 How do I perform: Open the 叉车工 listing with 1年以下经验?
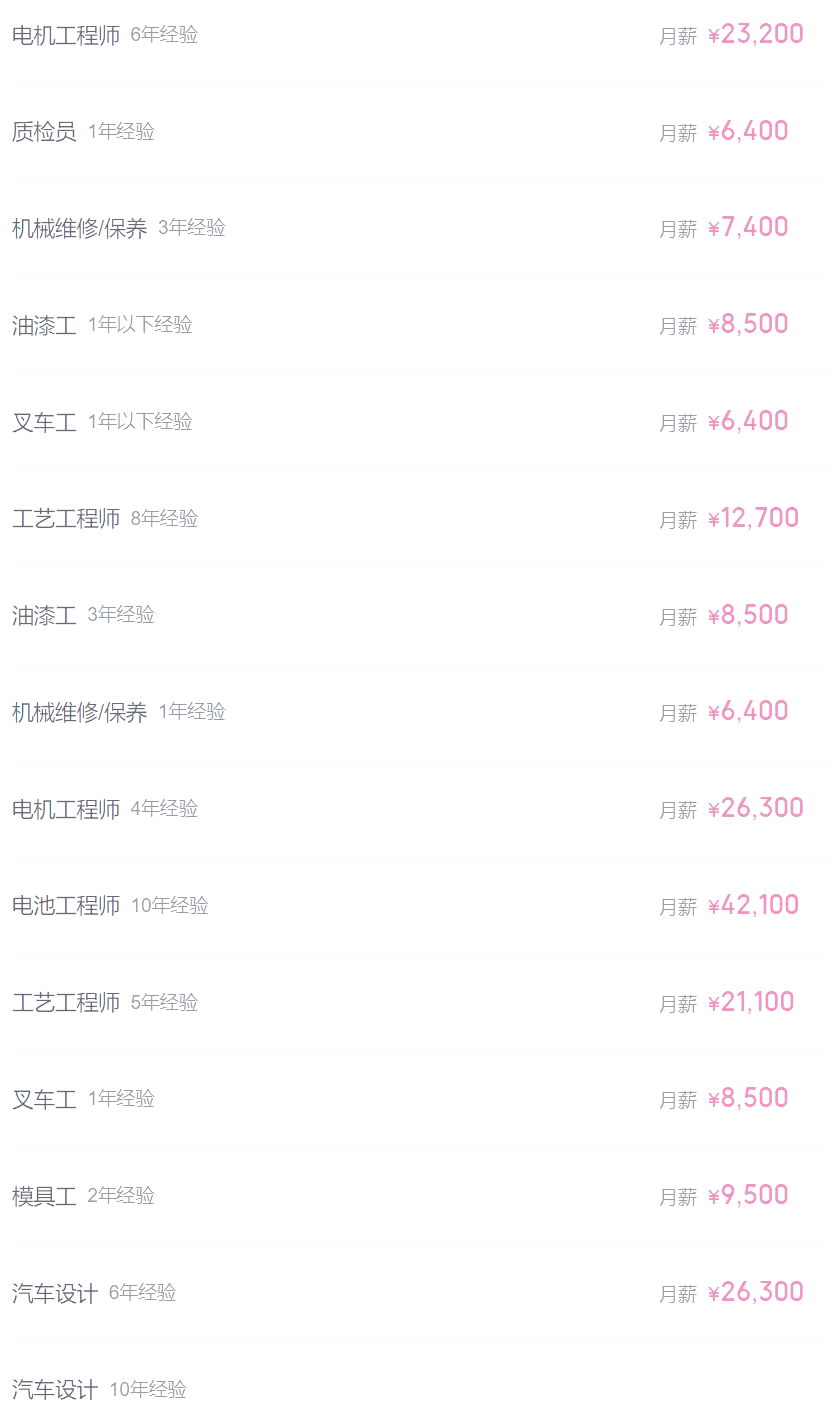(44, 423)
